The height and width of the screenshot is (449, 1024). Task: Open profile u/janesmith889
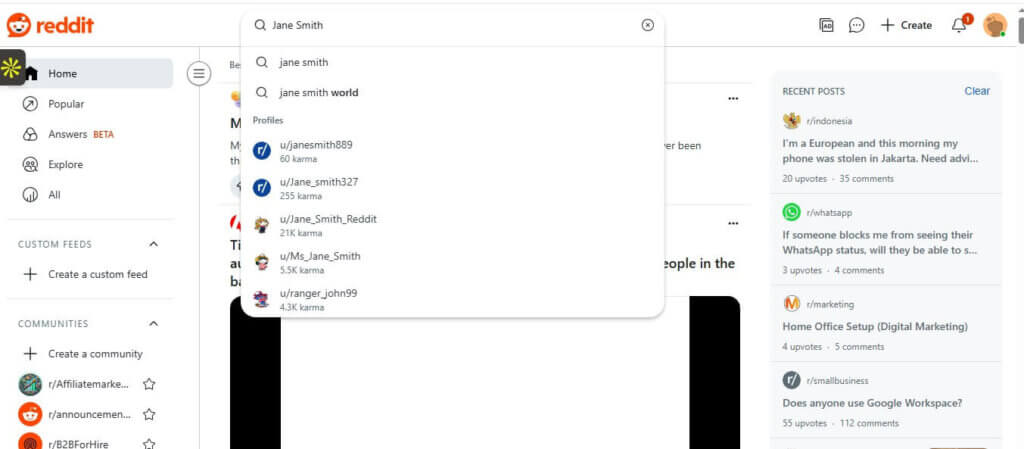(x=452, y=151)
